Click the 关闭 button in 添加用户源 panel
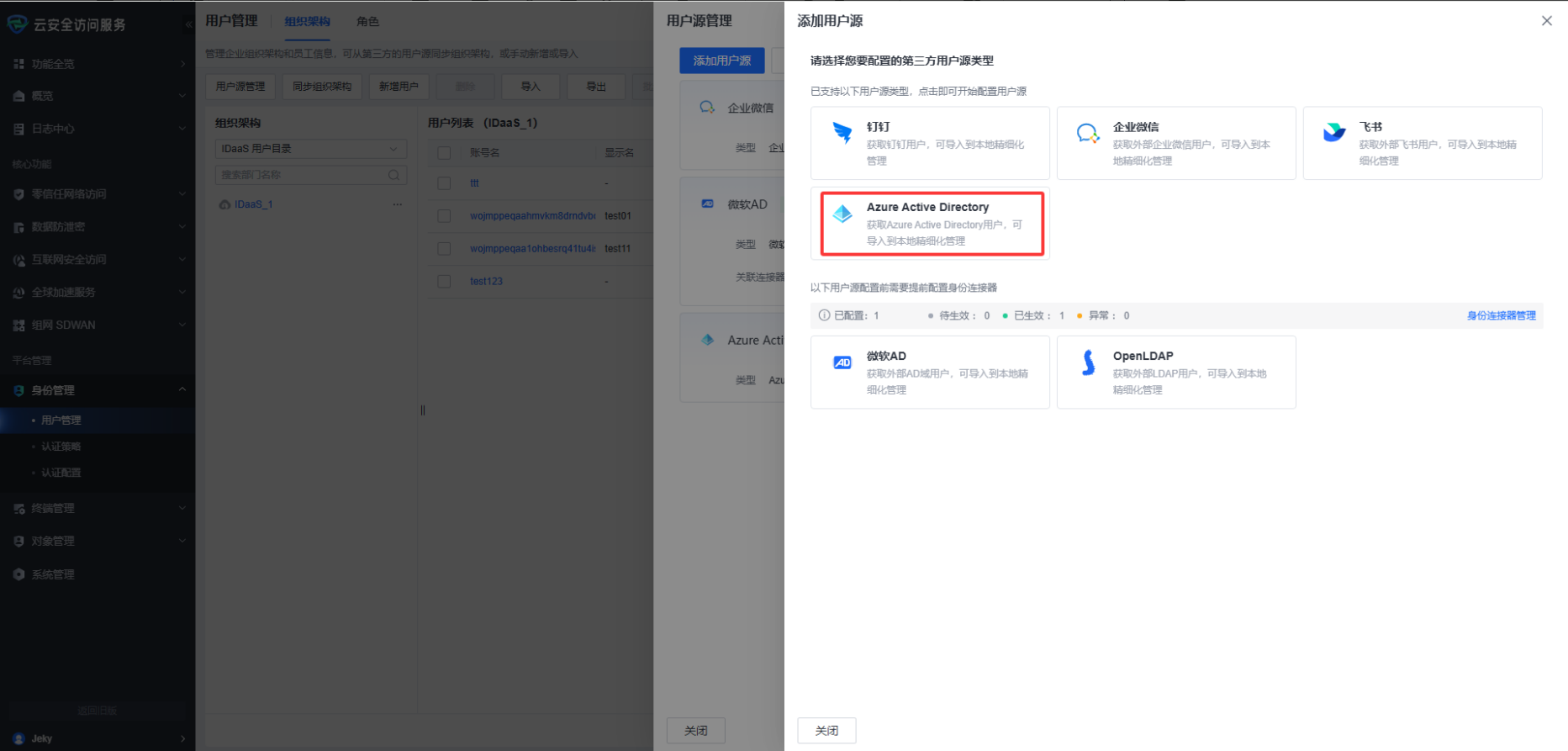 [826, 731]
